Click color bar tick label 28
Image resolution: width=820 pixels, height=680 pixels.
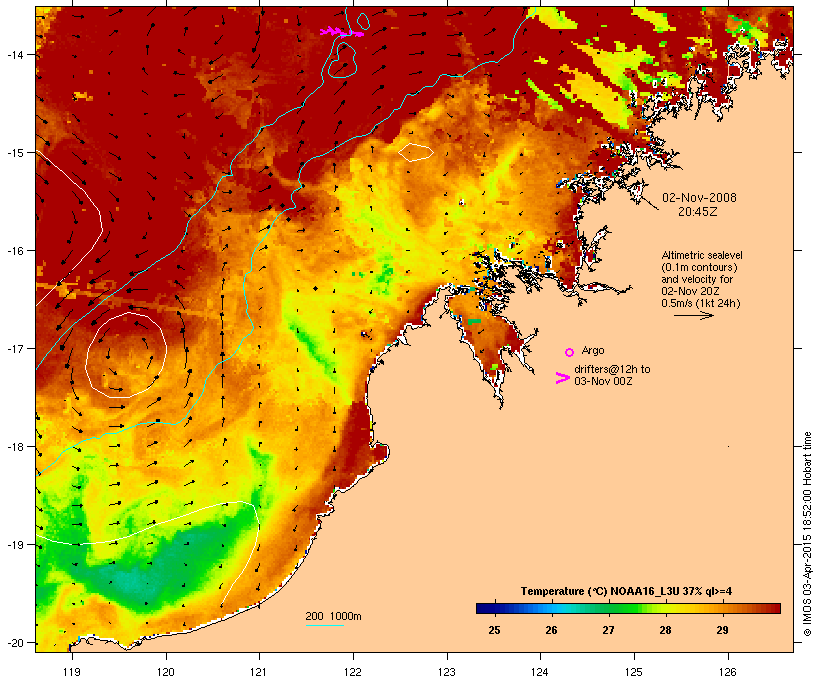pos(665,630)
